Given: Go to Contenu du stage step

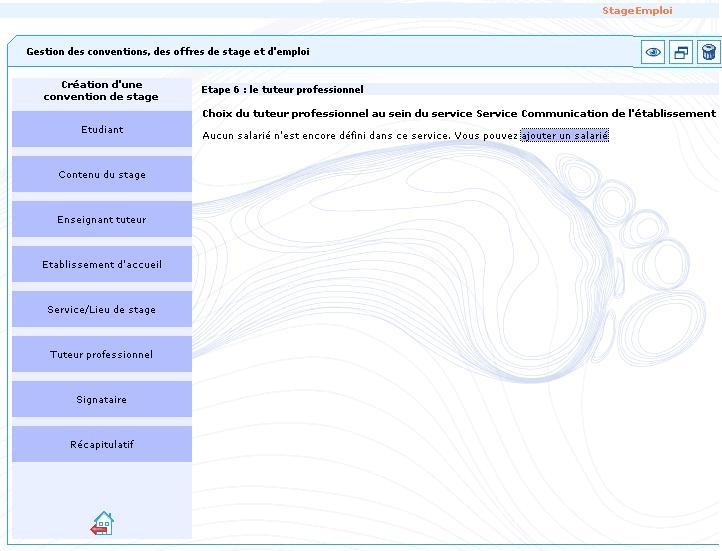Looking at the screenshot, I should 102,174.
